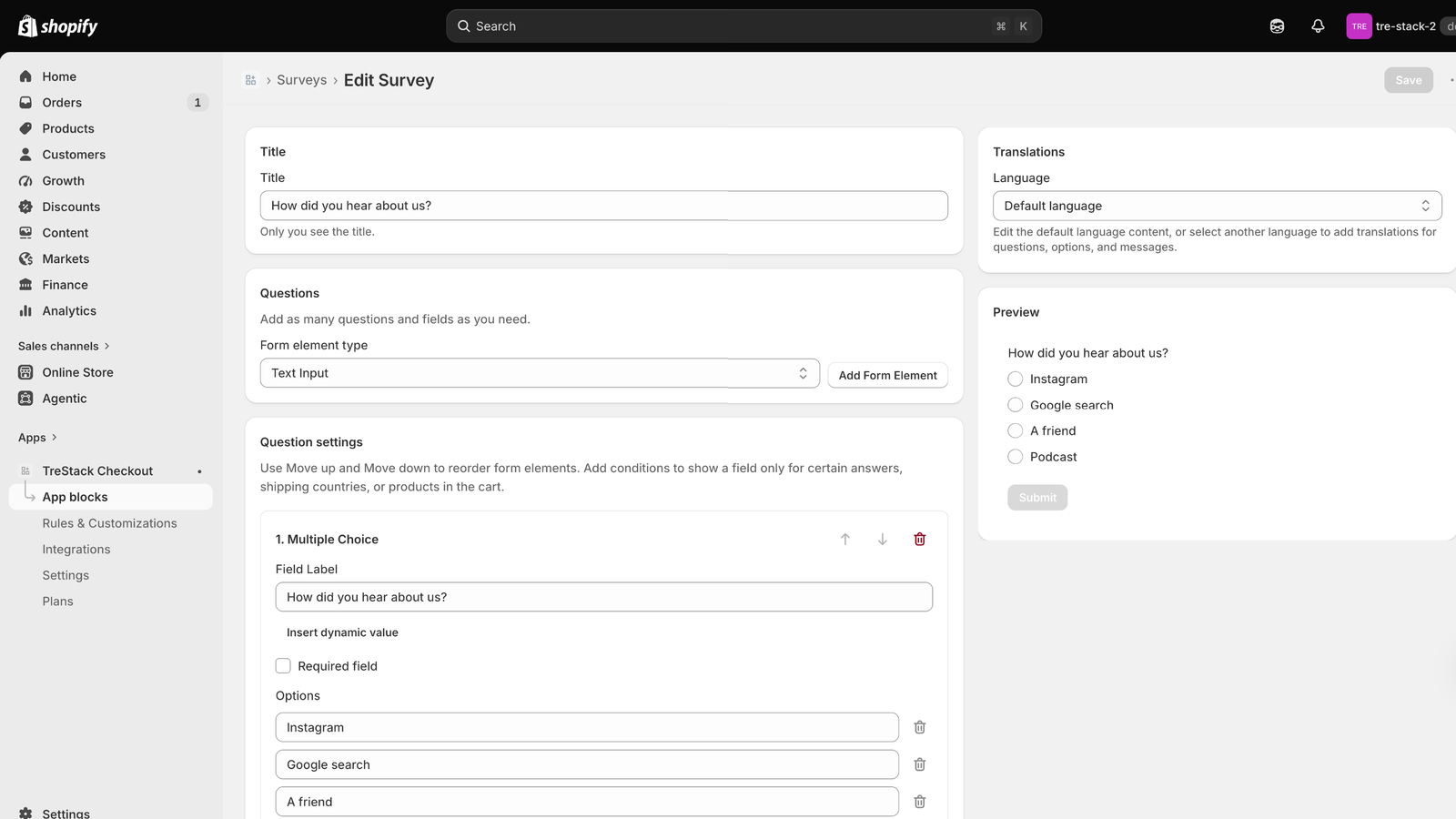Open Integrations in the app menu
The image size is (1456, 819).
[76, 550]
